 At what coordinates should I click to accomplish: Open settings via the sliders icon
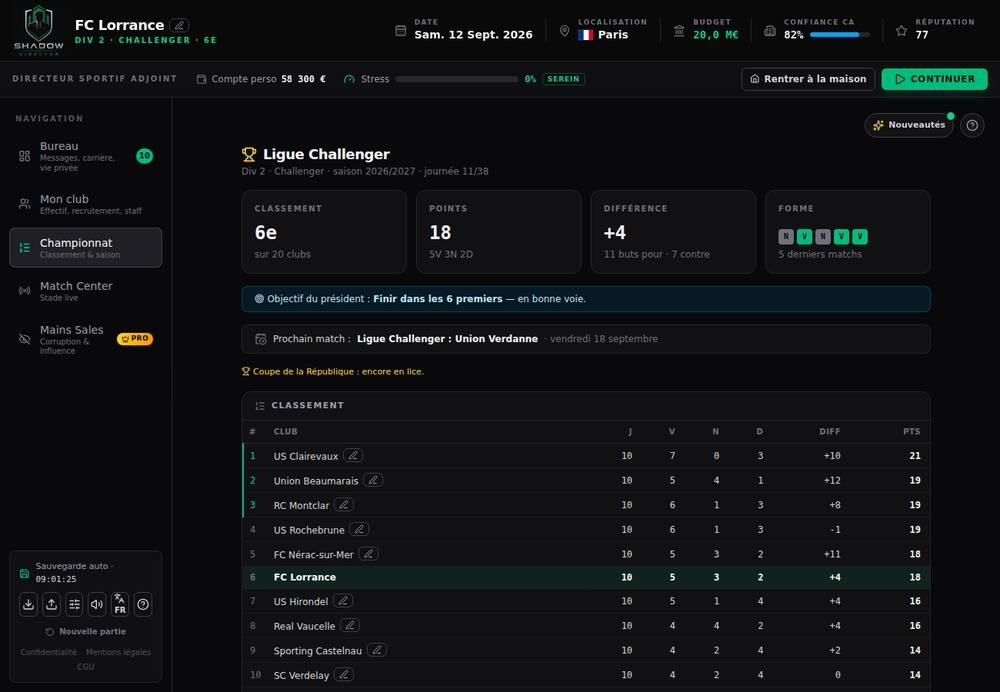point(75,605)
